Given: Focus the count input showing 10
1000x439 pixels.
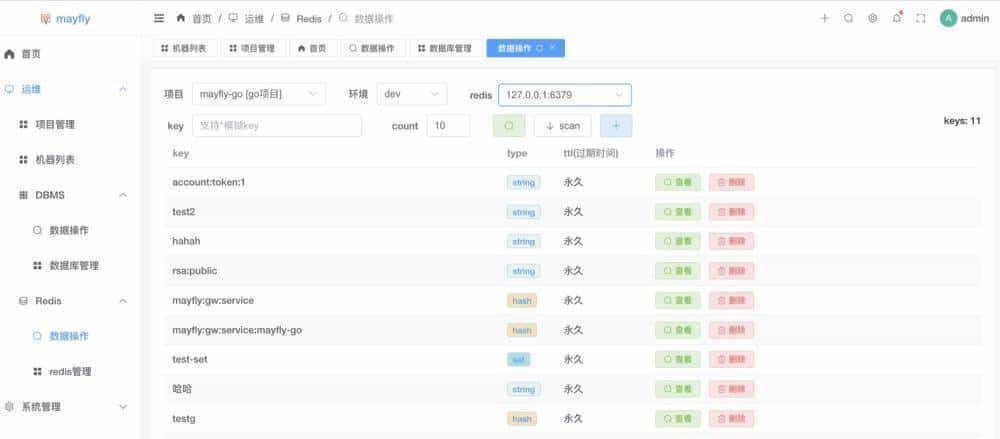Looking at the screenshot, I should (448, 126).
